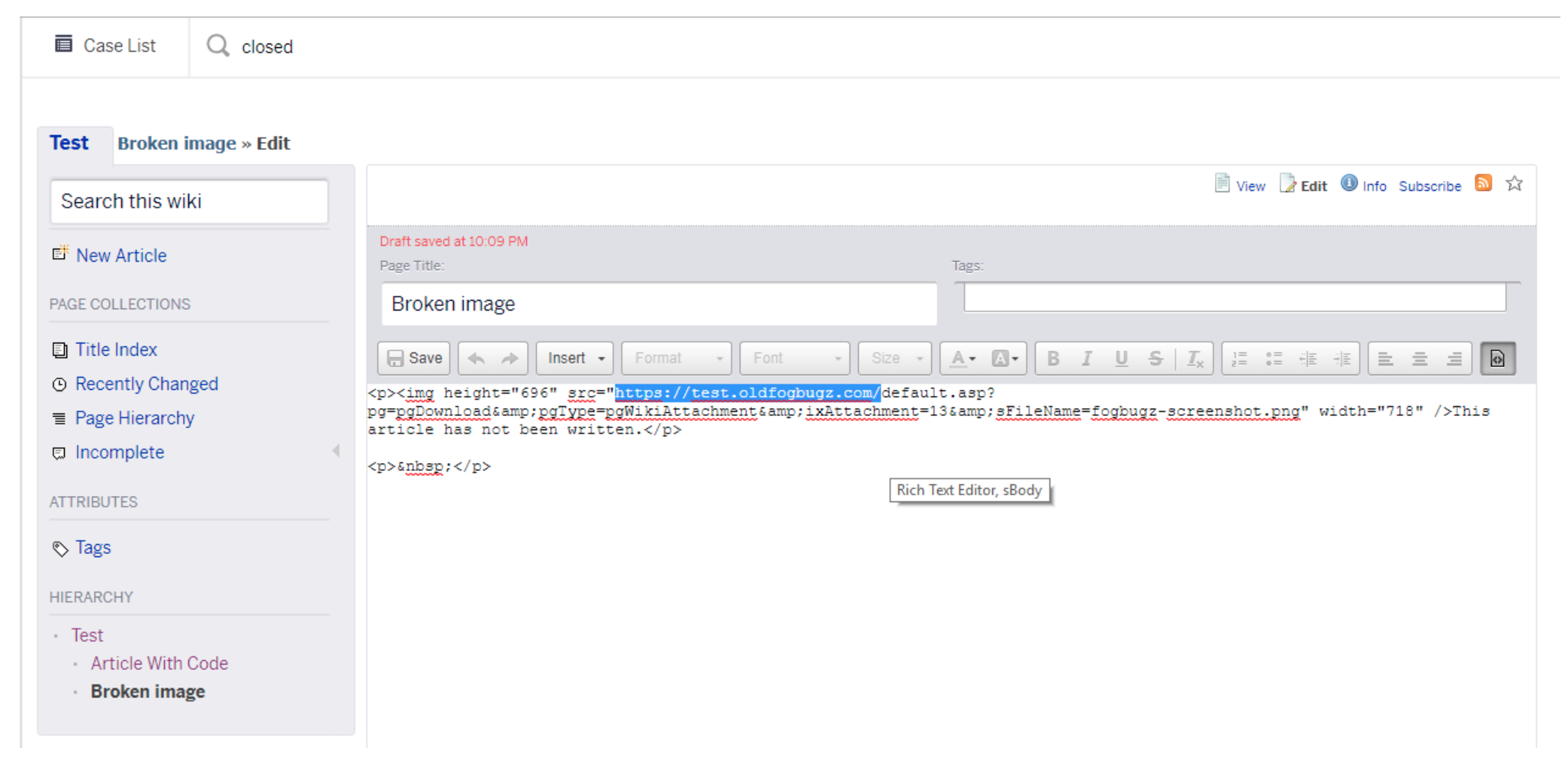Click the Remove Format icon

coord(1194,359)
